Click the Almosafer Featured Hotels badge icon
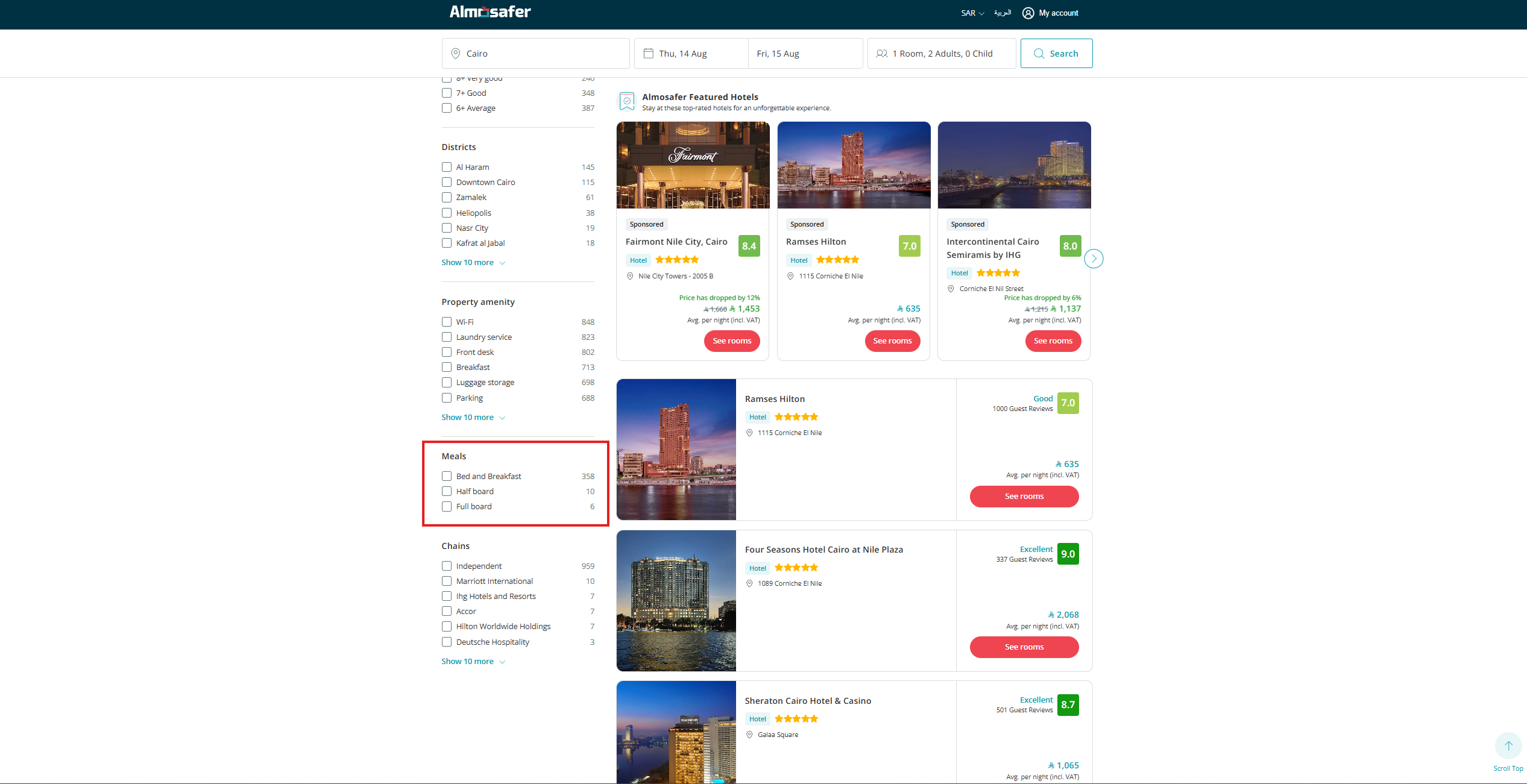 tap(627, 101)
